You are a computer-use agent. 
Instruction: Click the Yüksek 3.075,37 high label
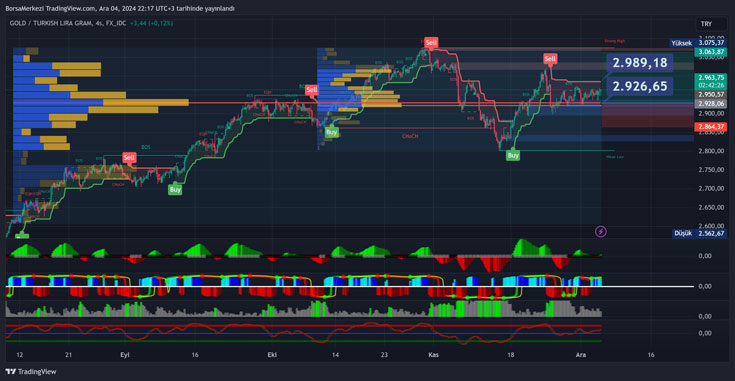698,43
